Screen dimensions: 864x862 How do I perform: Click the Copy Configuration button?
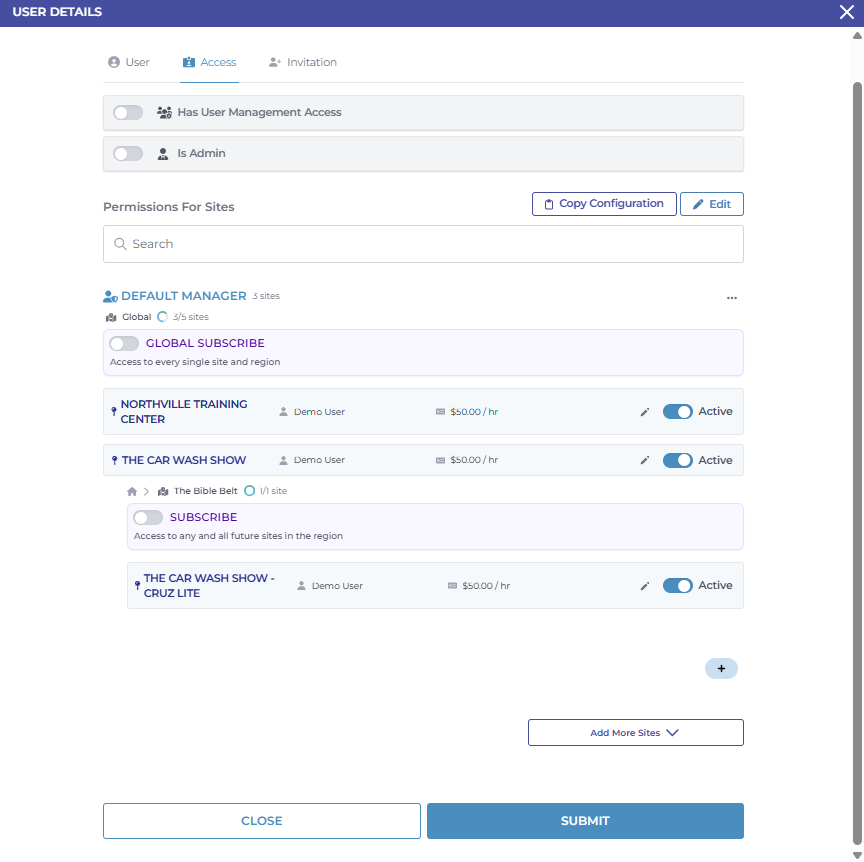(x=603, y=204)
